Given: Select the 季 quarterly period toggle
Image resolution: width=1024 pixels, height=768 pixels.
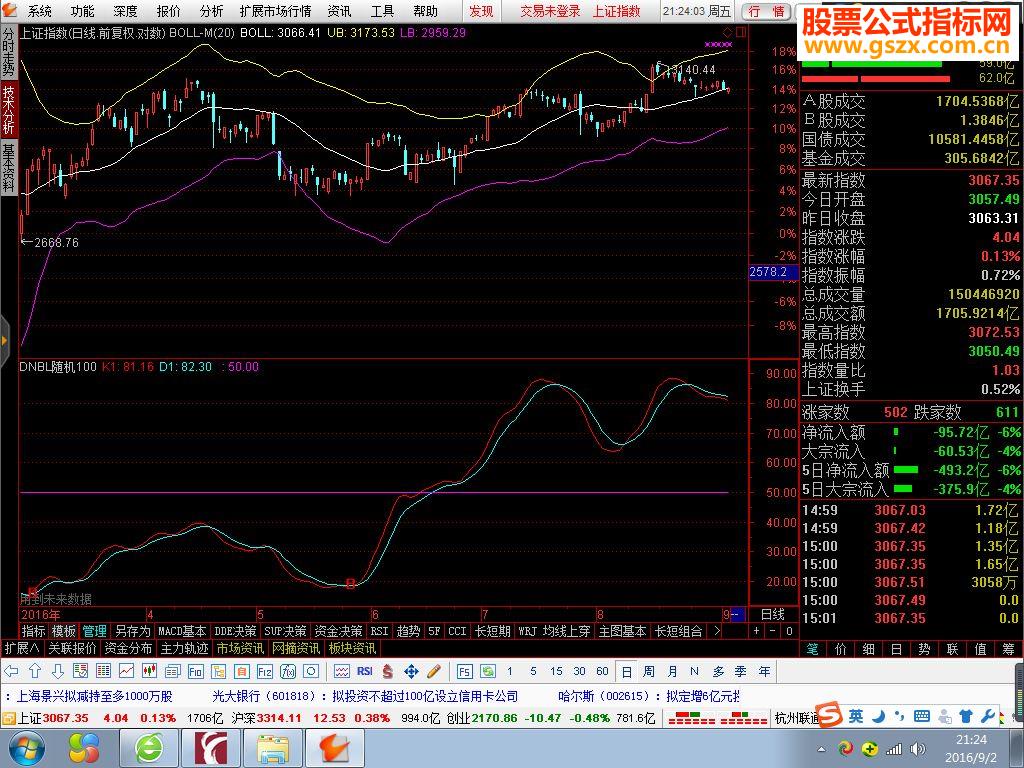Looking at the screenshot, I should [x=741, y=671].
